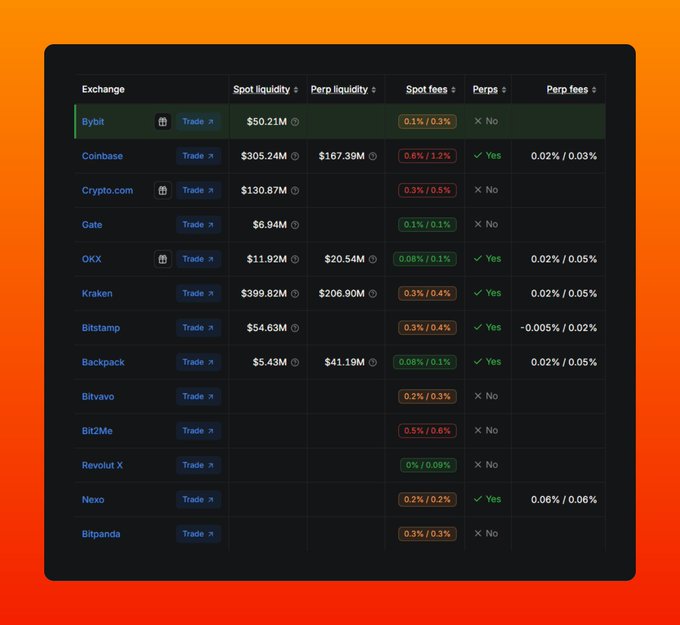This screenshot has height=625, width=680.
Task: Click the Trade button for Backpack
Action: [x=198, y=362]
